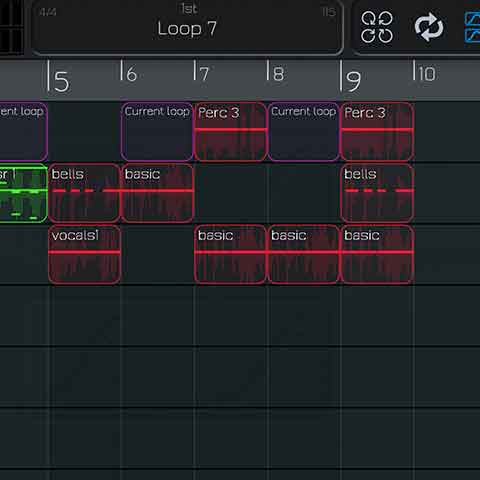Select the vocals1 clip

point(84,255)
